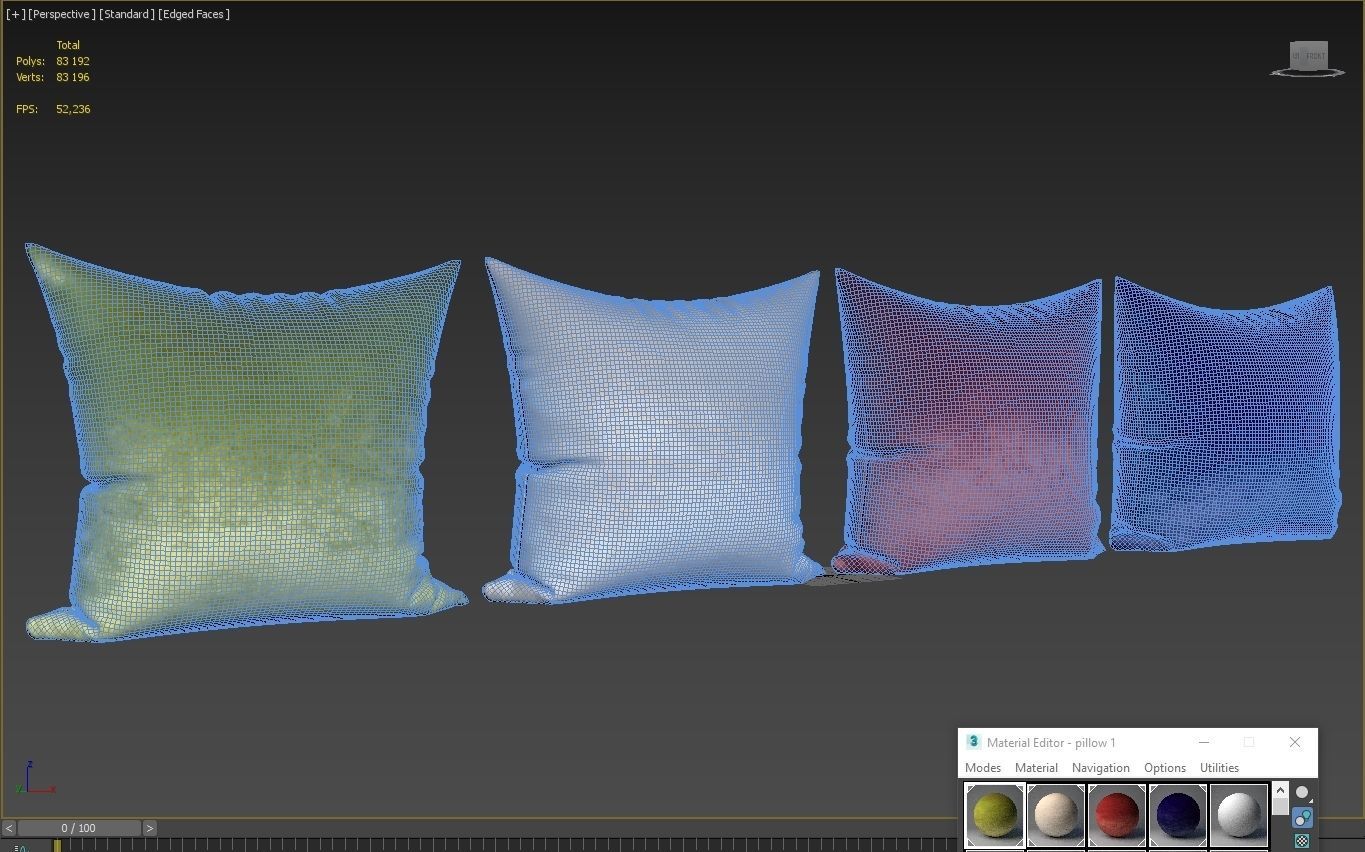Screen dimensions: 1365x852
Task: Open the Edged Faces display menu
Action: pyautogui.click(x=194, y=14)
